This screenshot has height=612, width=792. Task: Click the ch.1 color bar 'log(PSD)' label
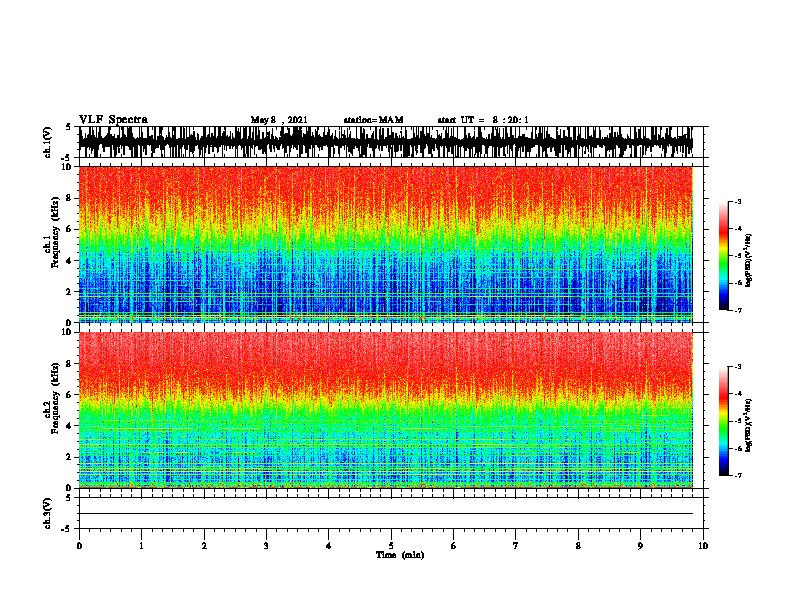[749, 259]
